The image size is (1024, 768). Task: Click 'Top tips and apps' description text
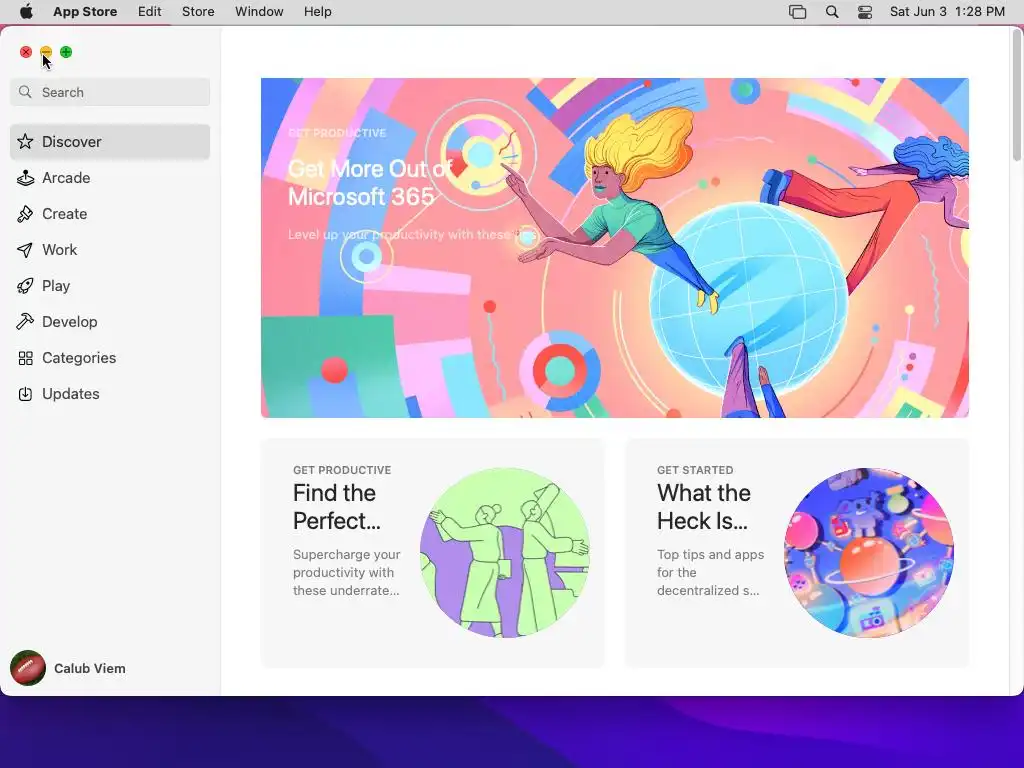[x=710, y=572]
